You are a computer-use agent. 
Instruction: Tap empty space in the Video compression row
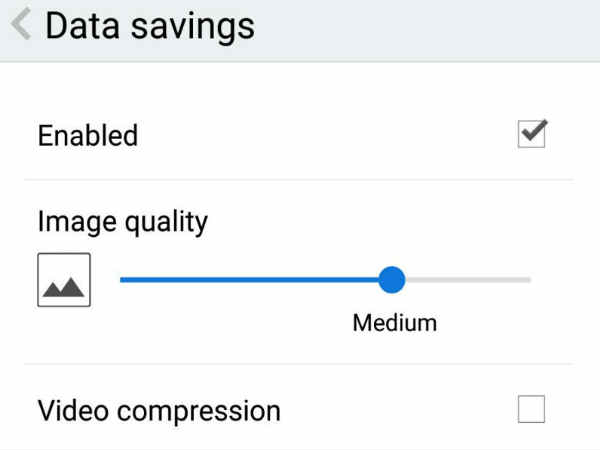[398, 409]
